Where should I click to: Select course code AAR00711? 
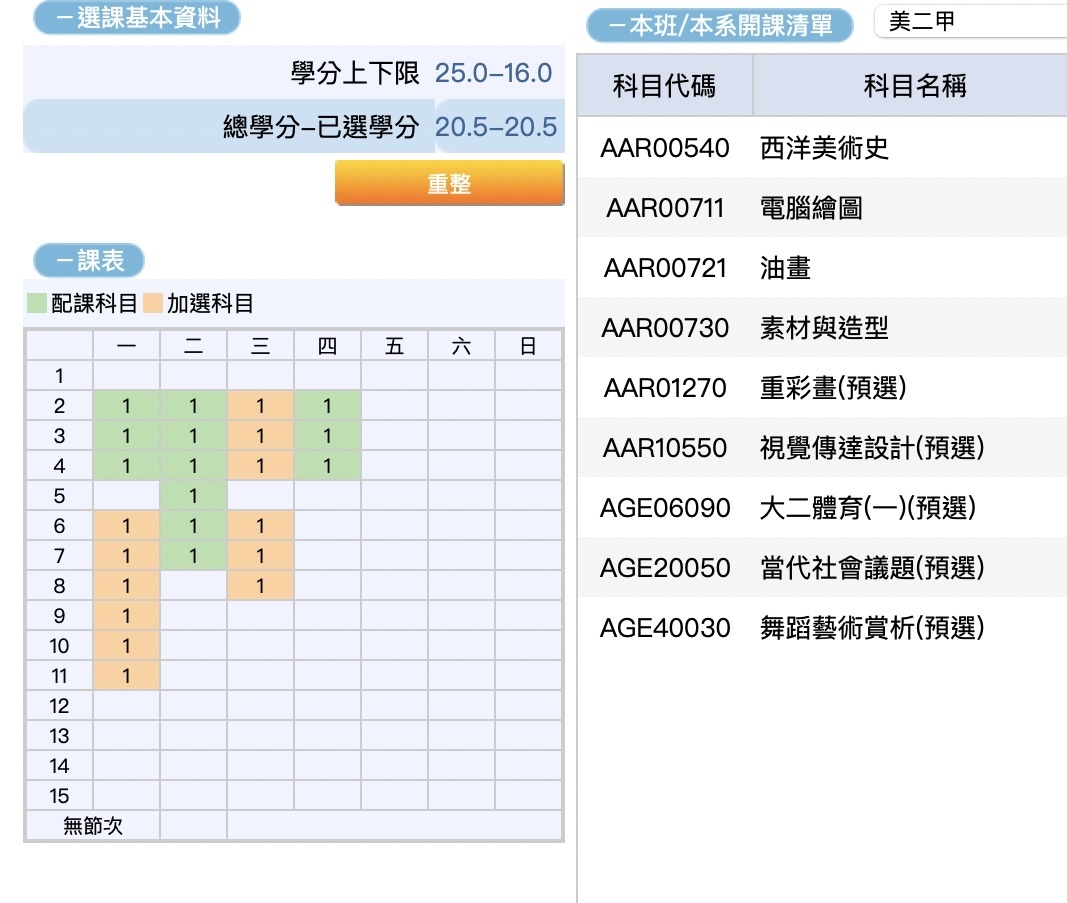pos(665,208)
